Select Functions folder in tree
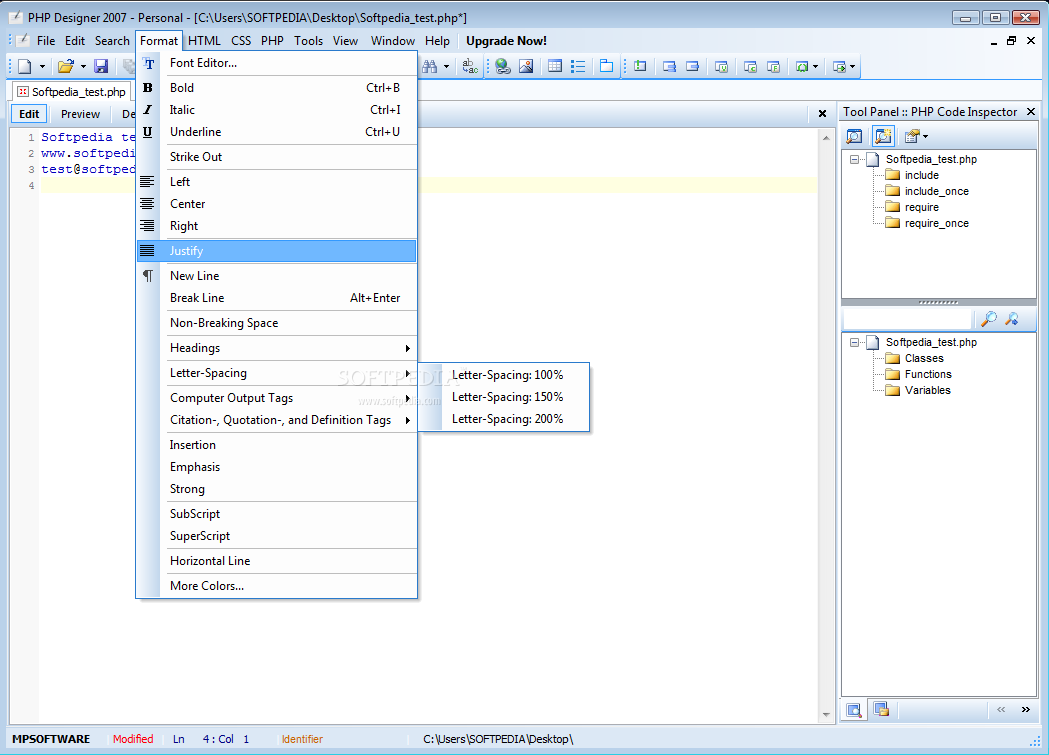The width and height of the screenshot is (1049, 755). tap(927, 374)
